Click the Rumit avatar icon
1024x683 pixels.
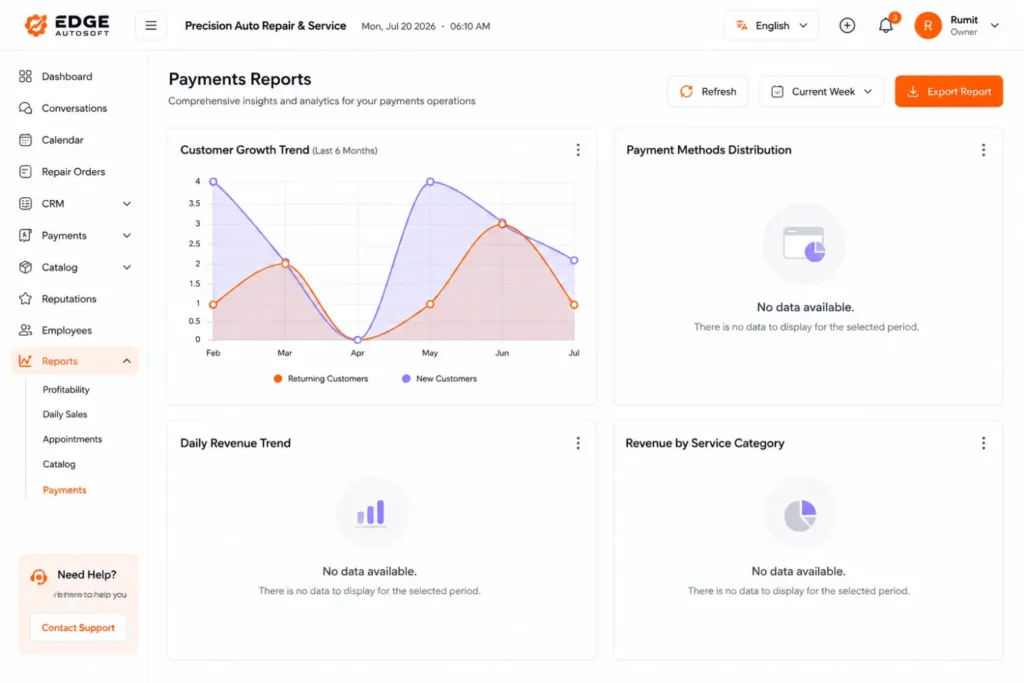pos(928,25)
